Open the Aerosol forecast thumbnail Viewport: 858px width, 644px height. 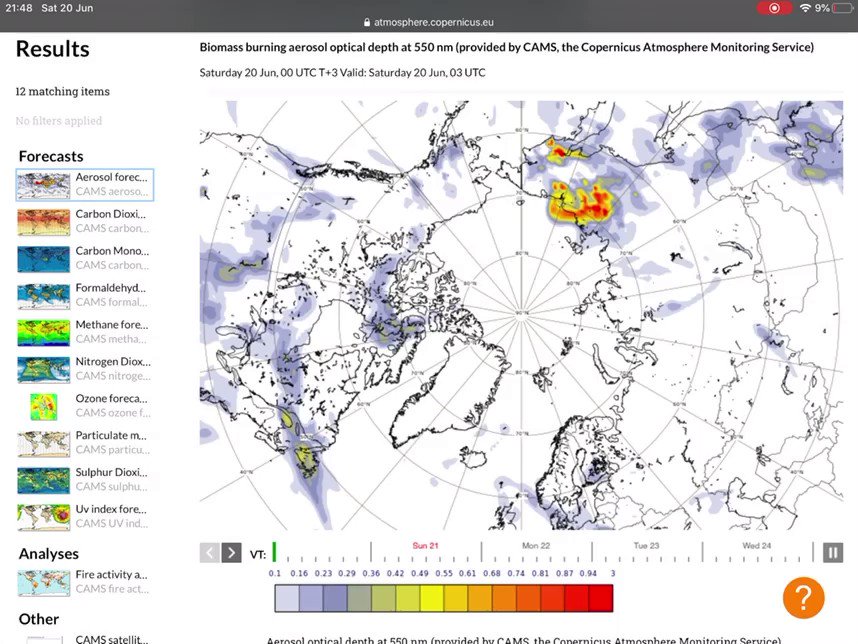click(44, 185)
